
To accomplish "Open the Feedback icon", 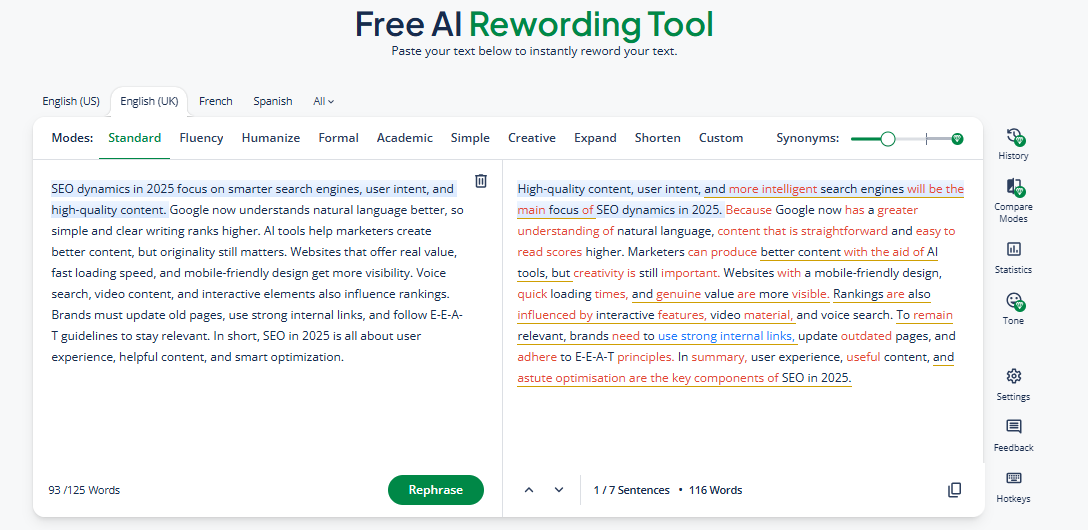I will [x=1014, y=427].
